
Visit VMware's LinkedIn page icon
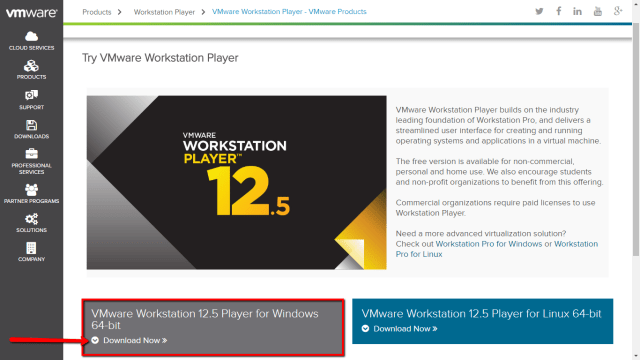click(577, 11)
